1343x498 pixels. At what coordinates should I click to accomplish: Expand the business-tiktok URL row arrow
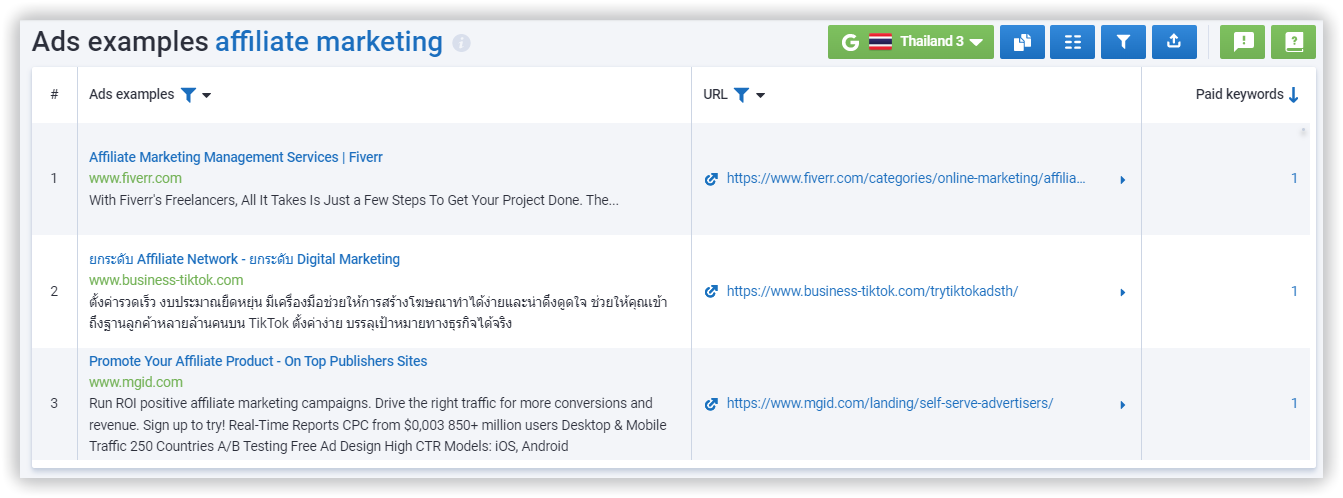click(1123, 292)
